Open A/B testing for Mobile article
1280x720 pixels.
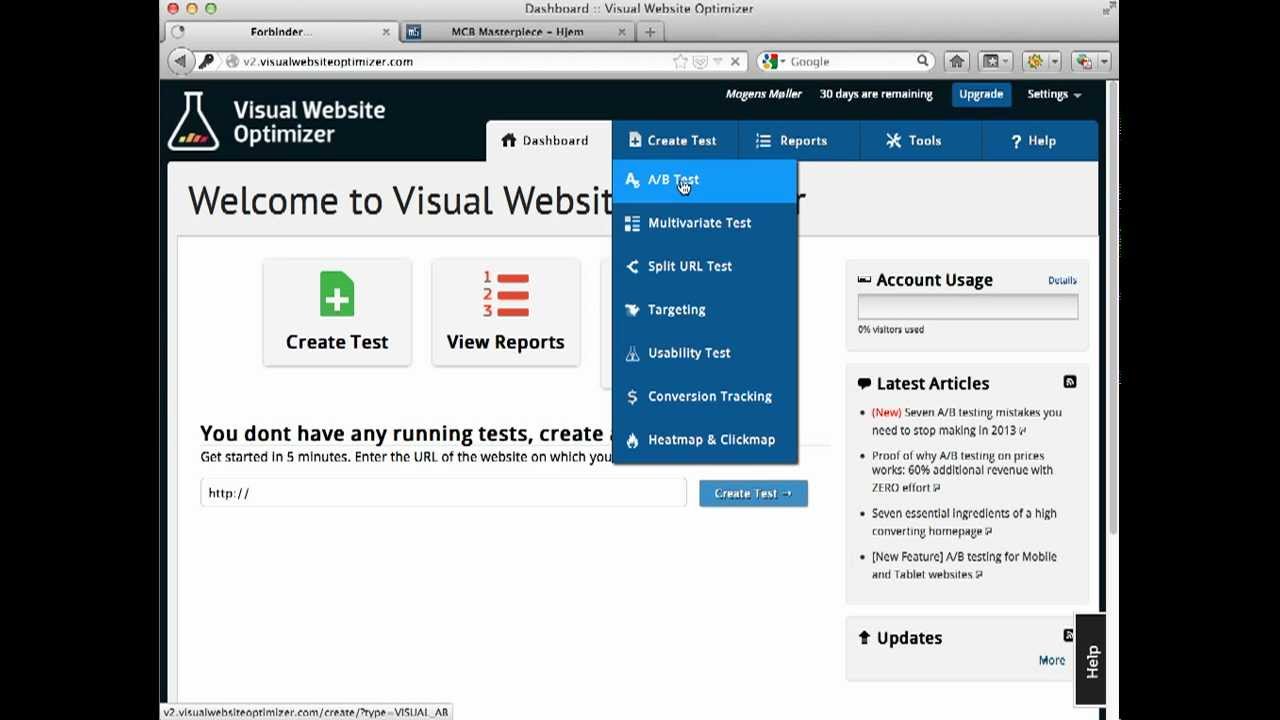point(964,565)
